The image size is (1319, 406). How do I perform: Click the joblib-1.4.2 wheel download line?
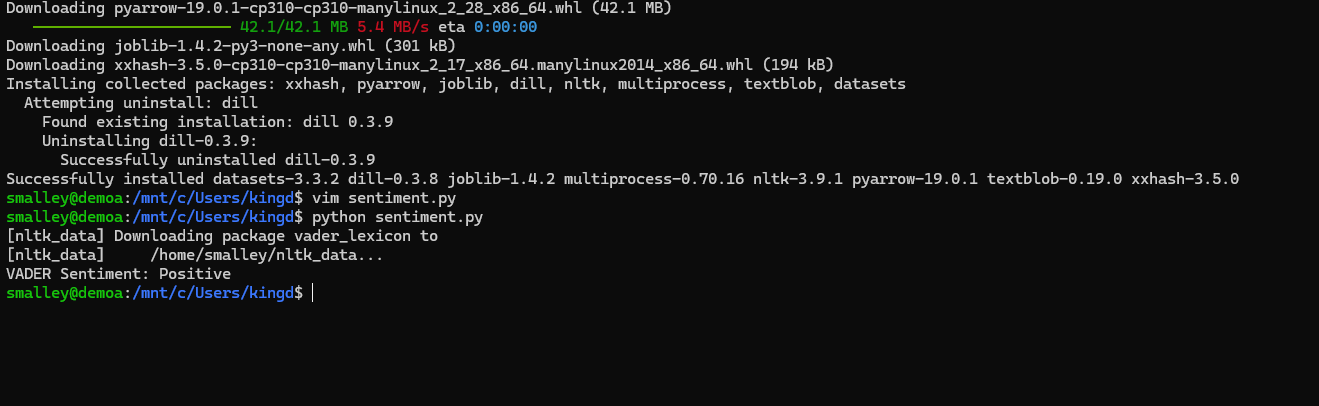(231, 46)
